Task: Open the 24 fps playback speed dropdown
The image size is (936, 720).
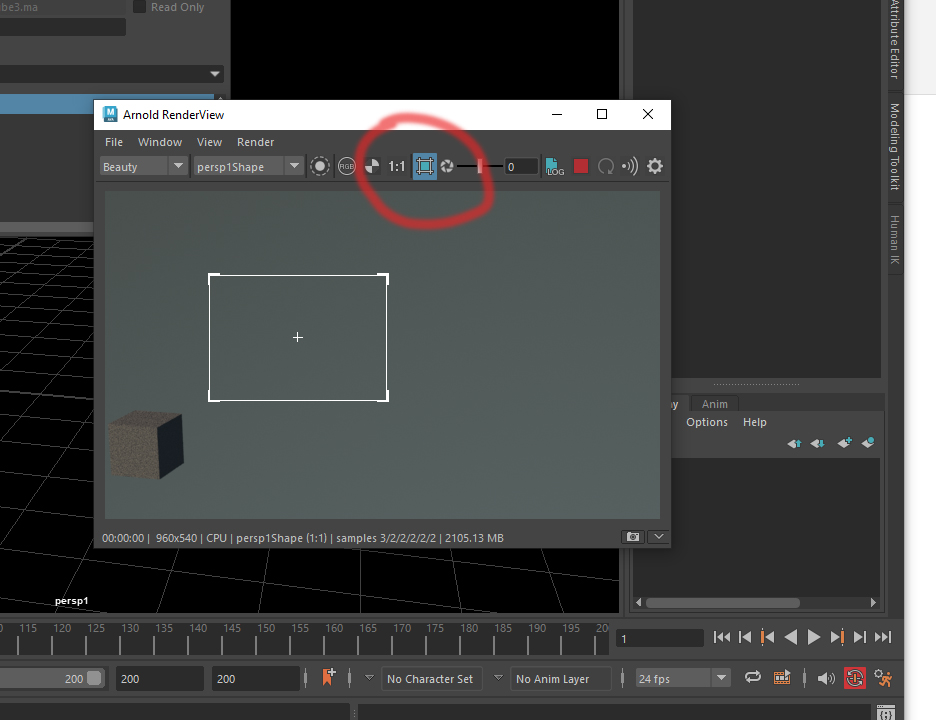Action: [683, 678]
